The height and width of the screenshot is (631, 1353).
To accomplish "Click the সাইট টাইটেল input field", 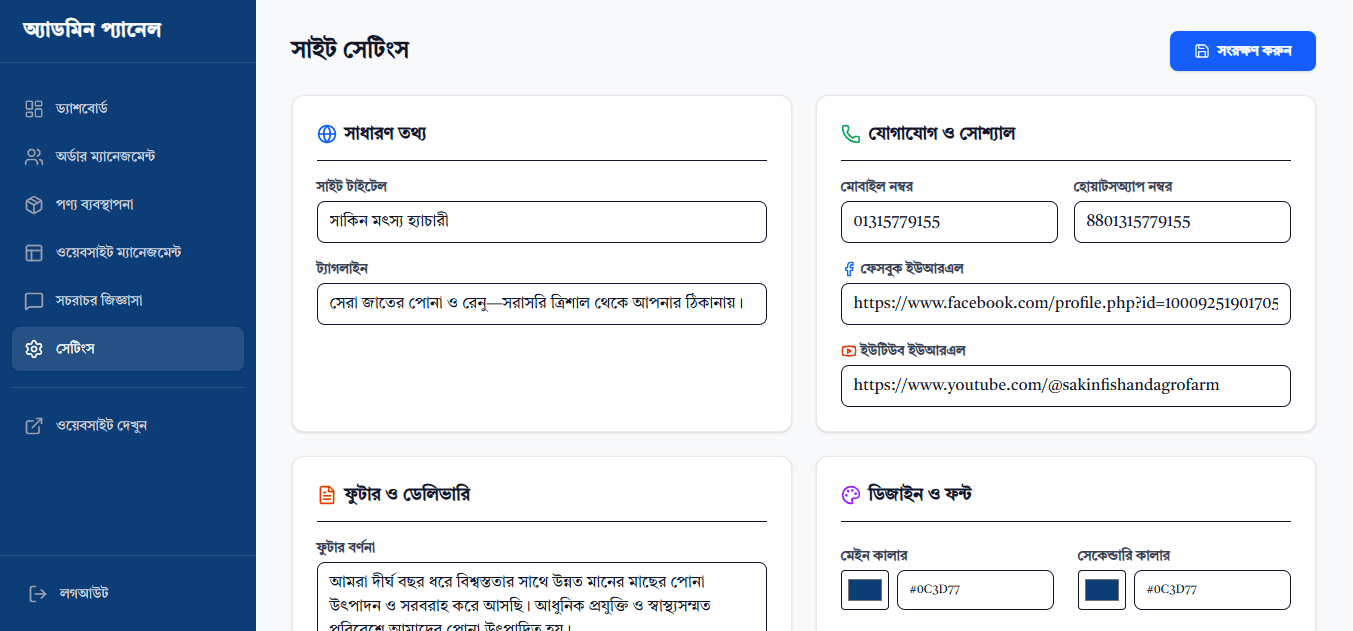I will (x=541, y=222).
